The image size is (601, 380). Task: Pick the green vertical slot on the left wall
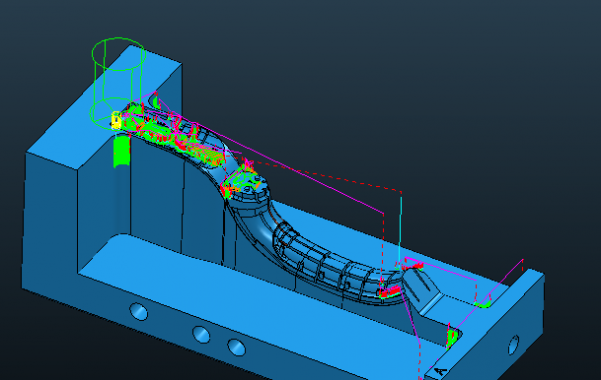(122, 151)
